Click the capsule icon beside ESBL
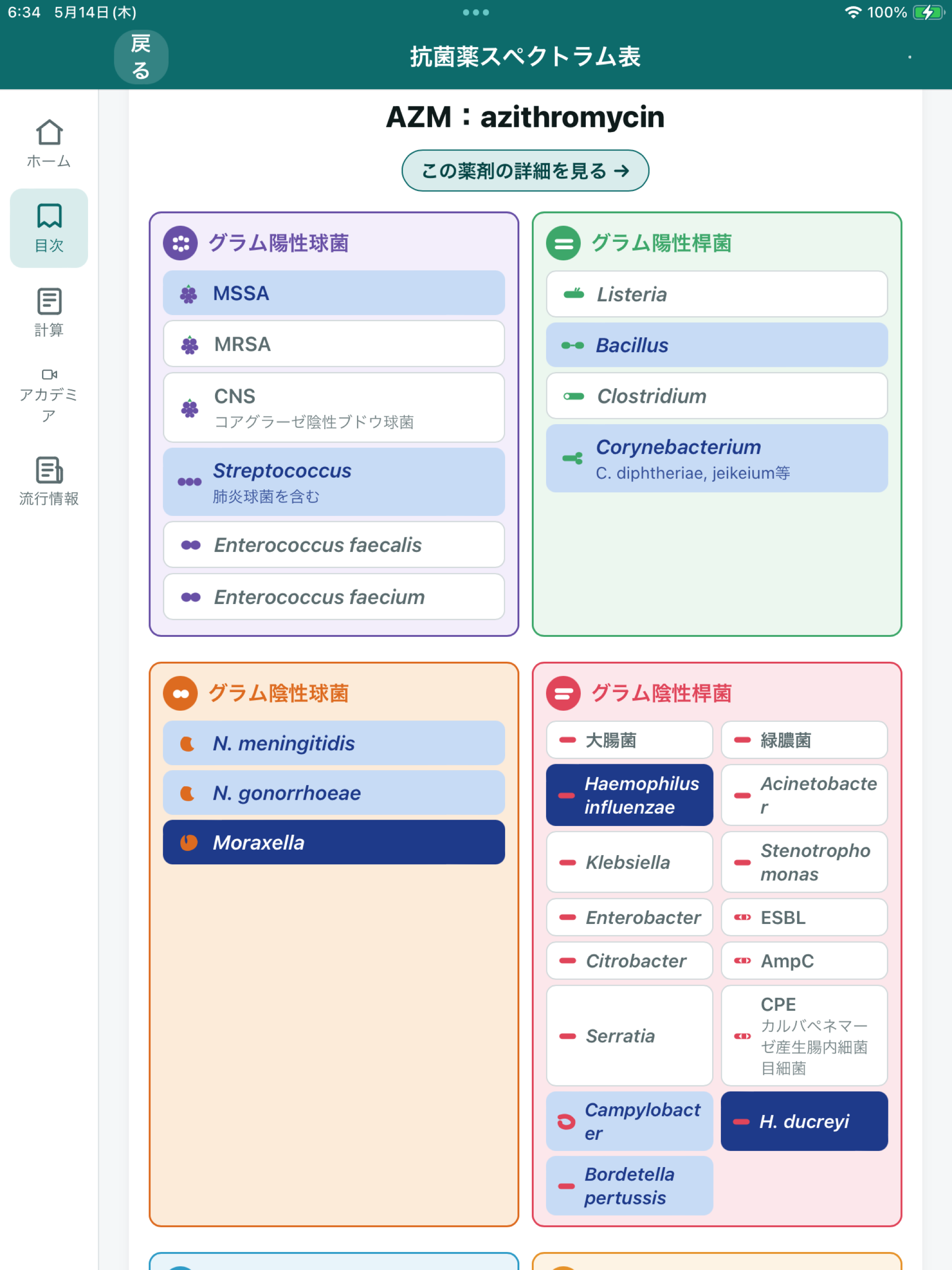The image size is (952, 1270). click(743, 917)
